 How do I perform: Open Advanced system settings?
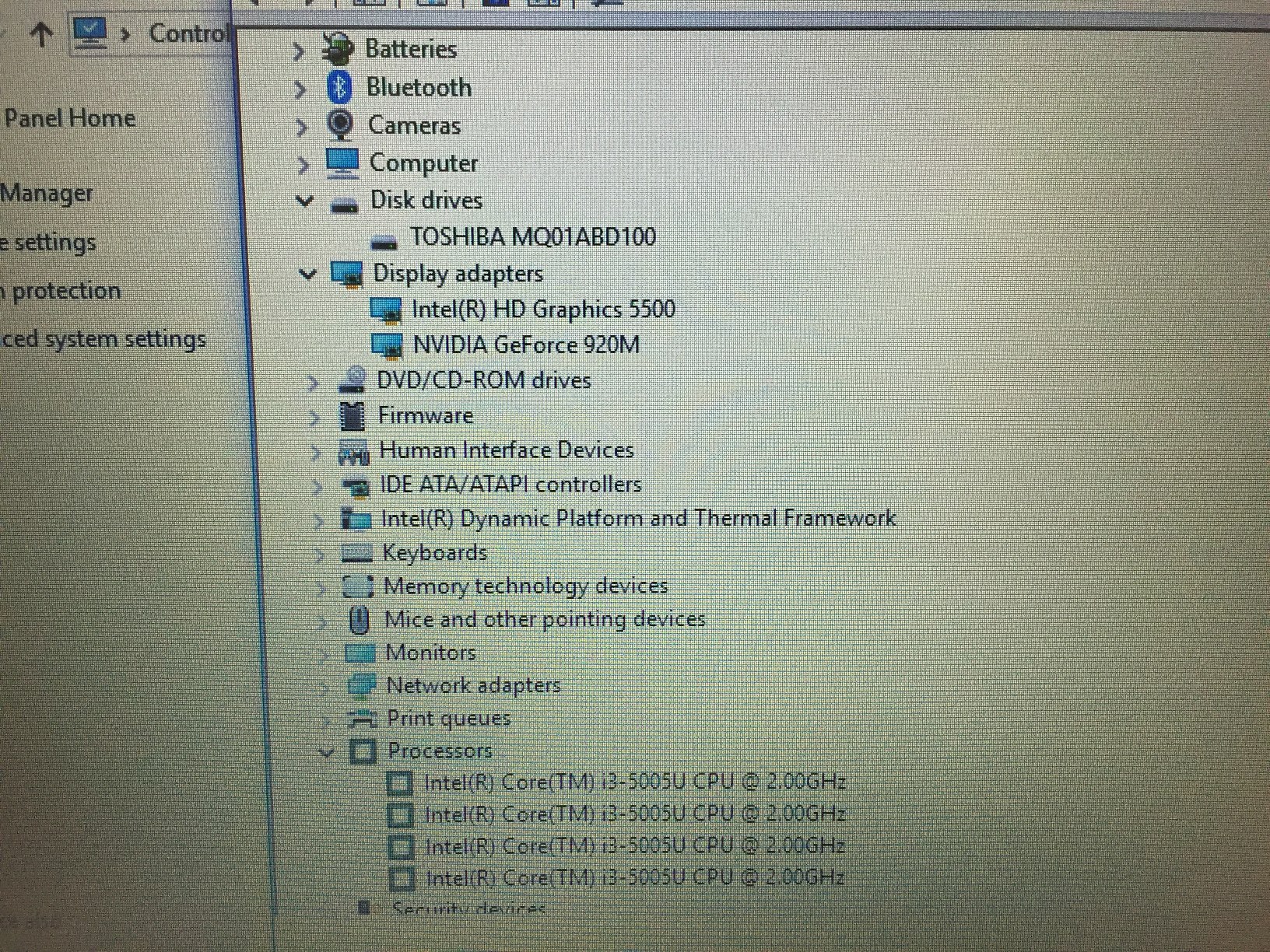click(x=103, y=338)
